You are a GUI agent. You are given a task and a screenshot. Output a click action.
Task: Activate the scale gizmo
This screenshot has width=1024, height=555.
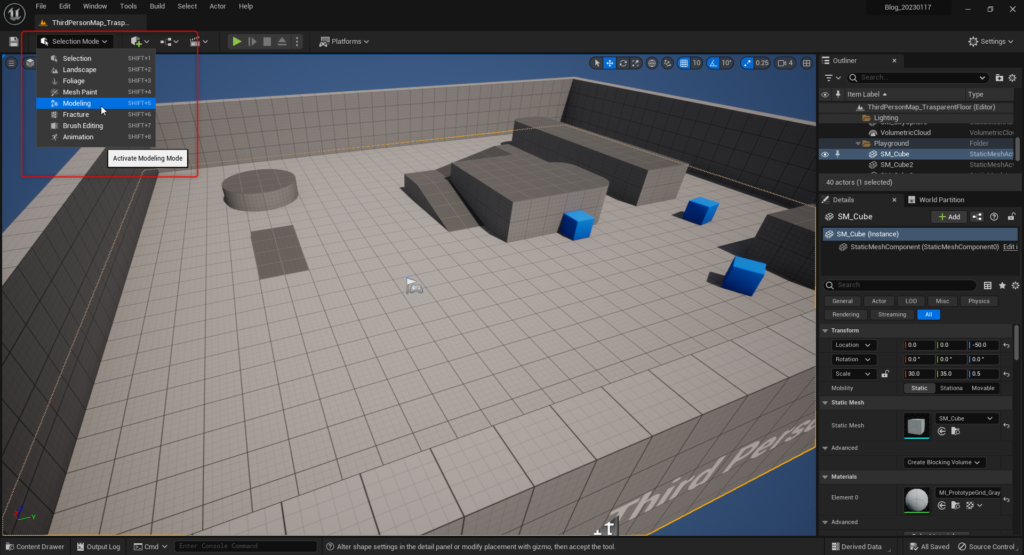tap(635, 63)
